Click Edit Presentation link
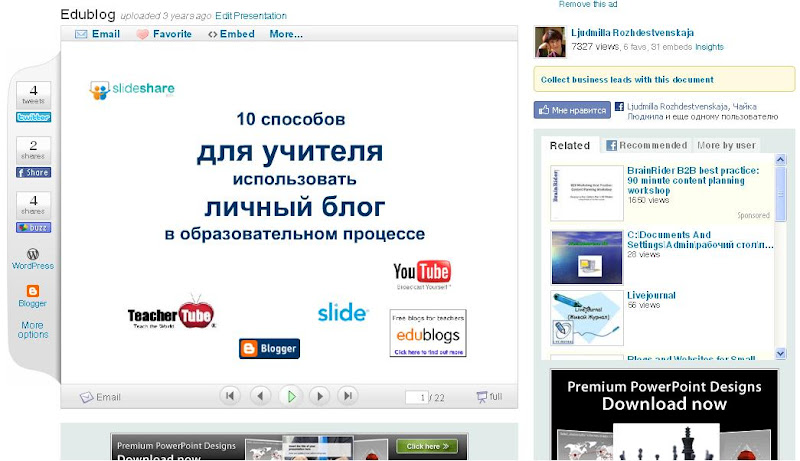 point(251,16)
